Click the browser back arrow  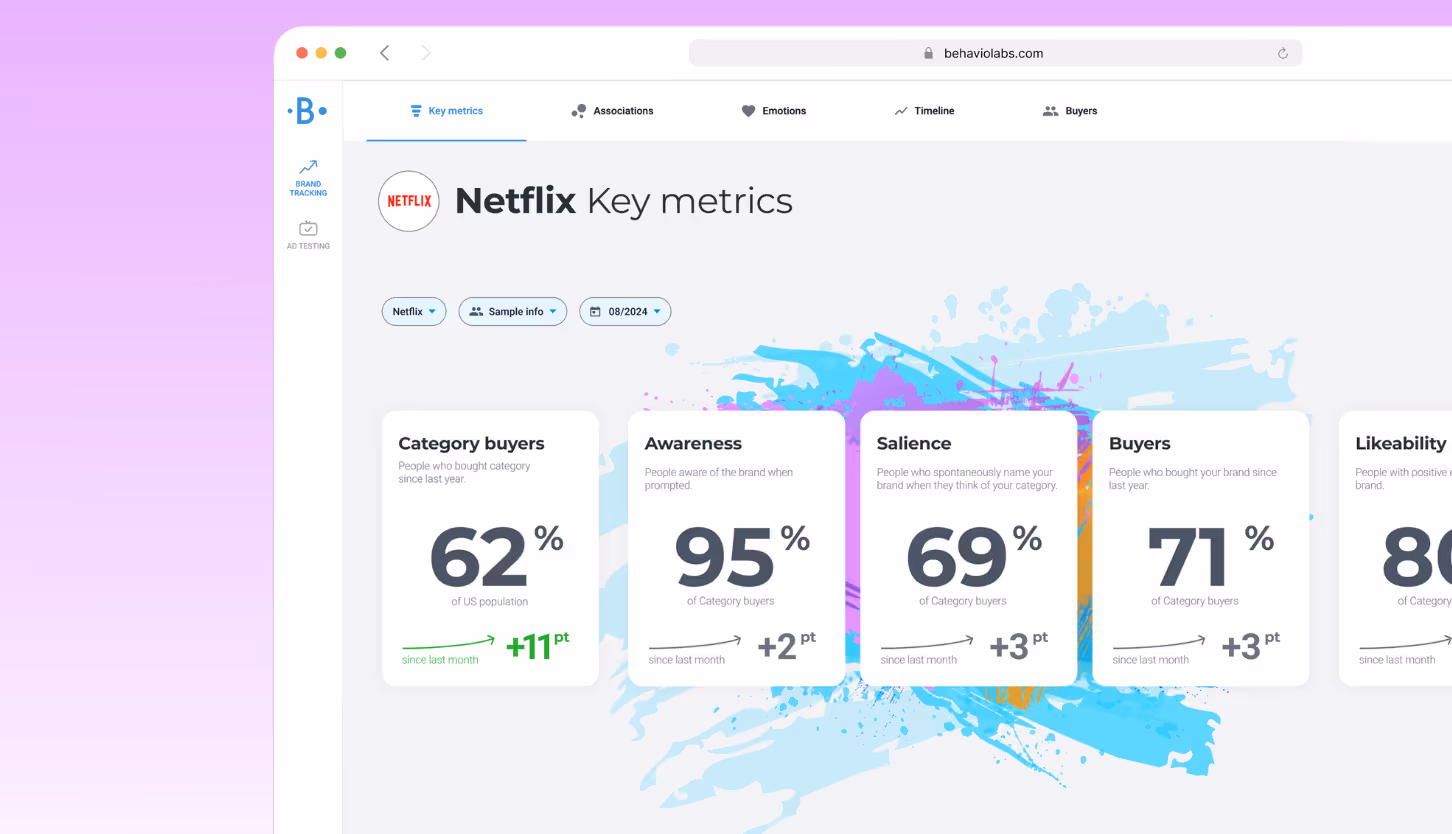point(384,53)
